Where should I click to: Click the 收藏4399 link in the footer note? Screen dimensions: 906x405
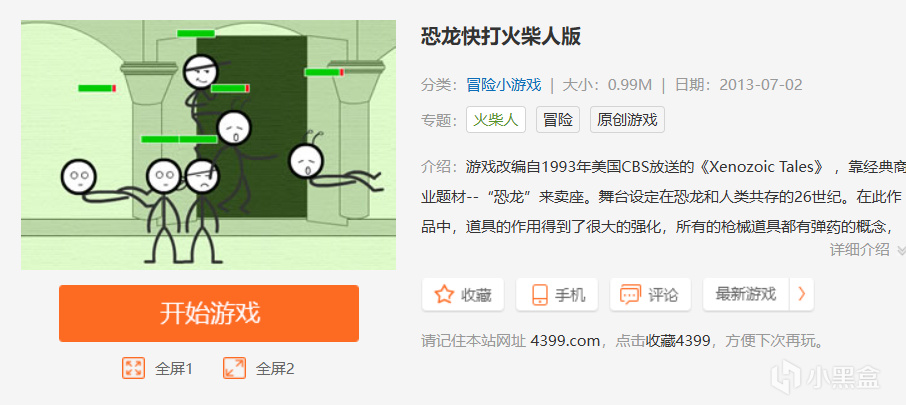[x=678, y=341]
